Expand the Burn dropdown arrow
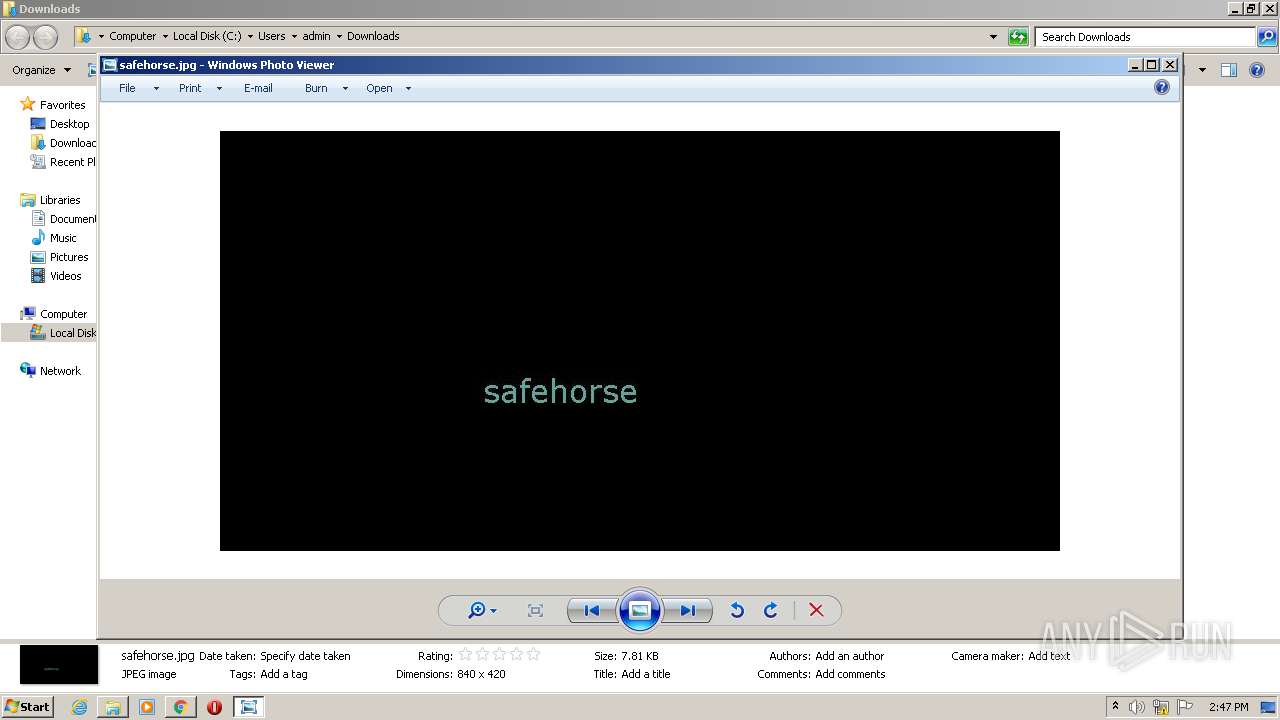Image resolution: width=1280 pixels, height=720 pixels. (345, 89)
